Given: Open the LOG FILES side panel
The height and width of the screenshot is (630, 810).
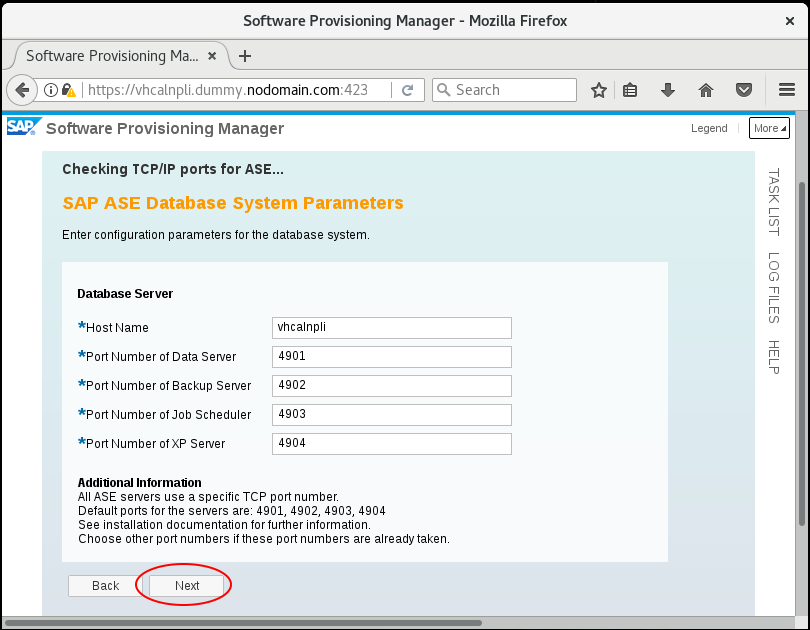Looking at the screenshot, I should tap(773, 288).
